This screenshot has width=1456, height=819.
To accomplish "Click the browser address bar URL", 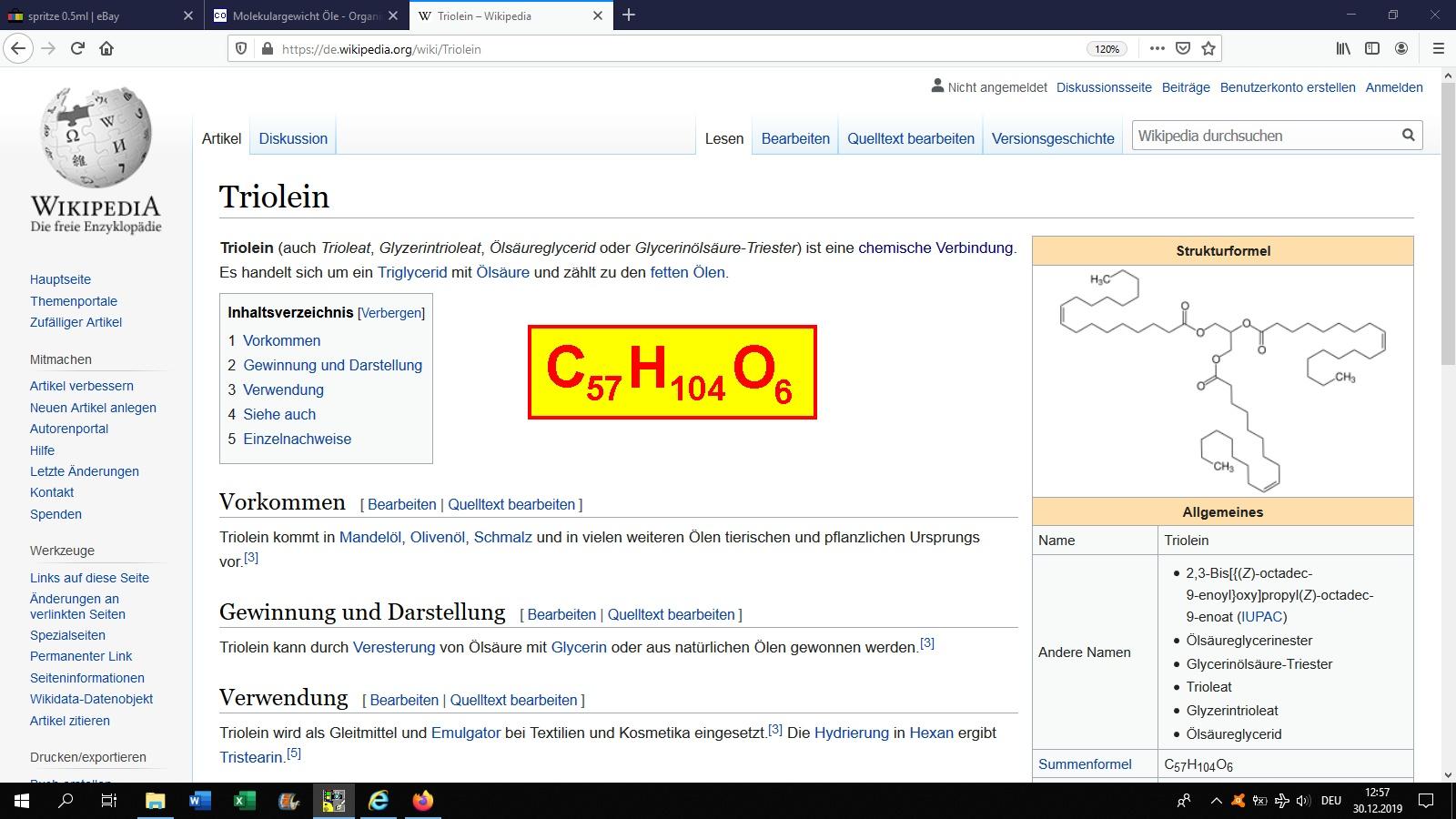I will pyautogui.click(x=381, y=49).
